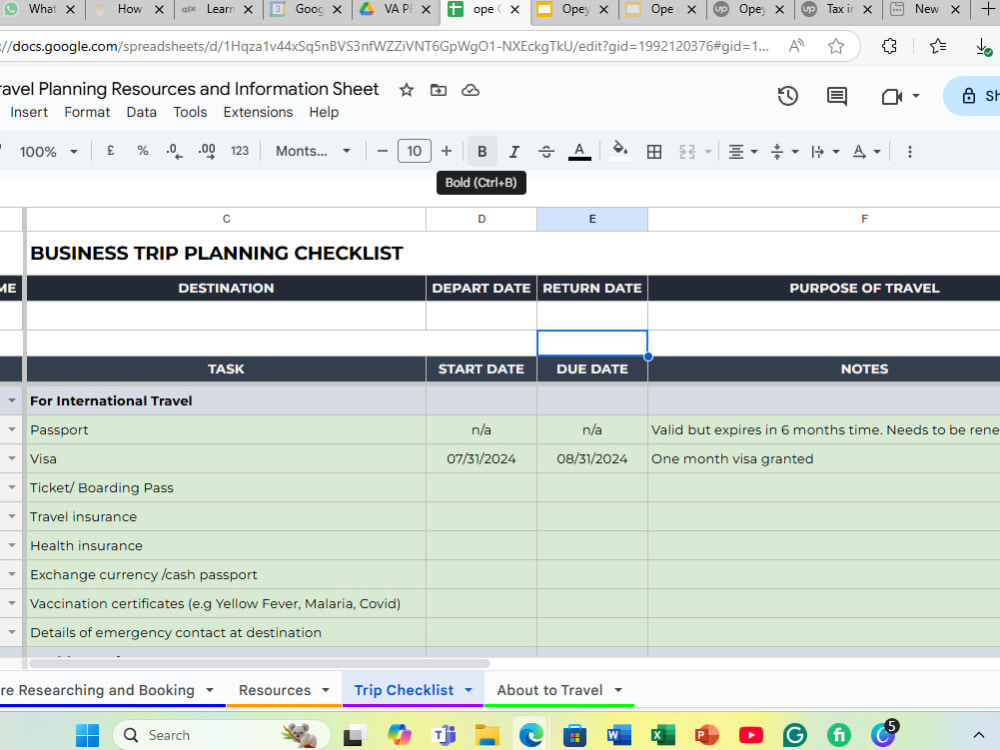Increase decimal places icon
The height and width of the screenshot is (750, 1000).
[207, 151]
